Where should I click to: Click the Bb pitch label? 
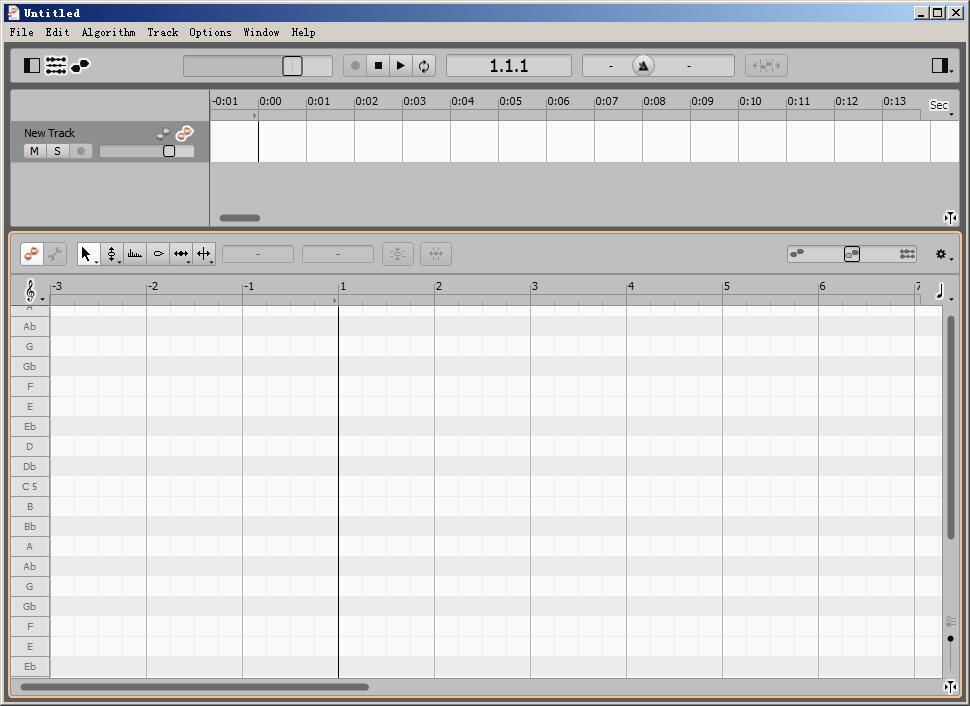pyautogui.click(x=30, y=527)
